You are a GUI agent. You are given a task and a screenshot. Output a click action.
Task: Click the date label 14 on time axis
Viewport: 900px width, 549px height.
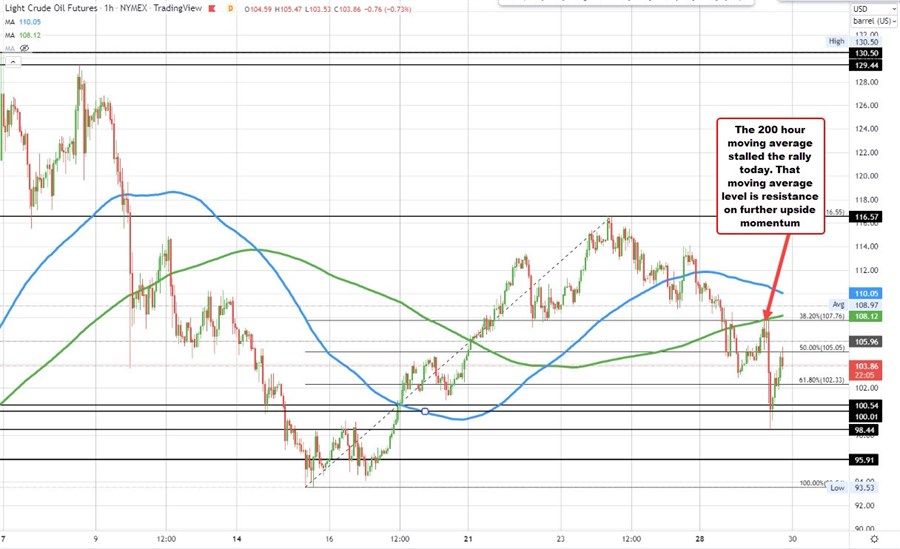pos(237,539)
